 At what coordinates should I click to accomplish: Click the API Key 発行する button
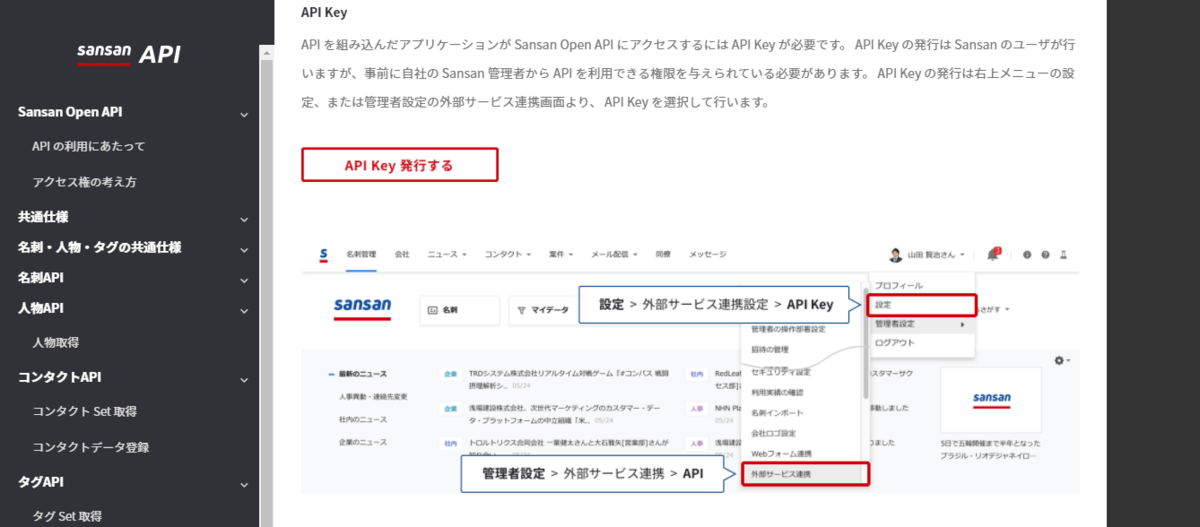(x=399, y=165)
